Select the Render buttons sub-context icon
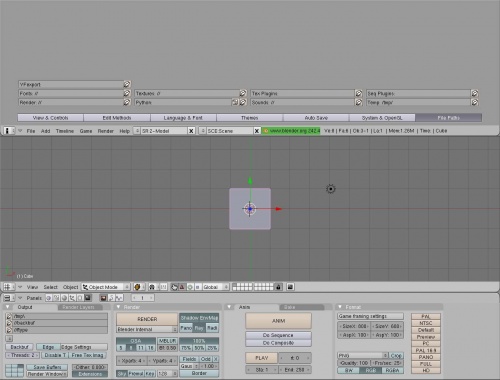This screenshot has width=500, height=380. tap(103, 298)
